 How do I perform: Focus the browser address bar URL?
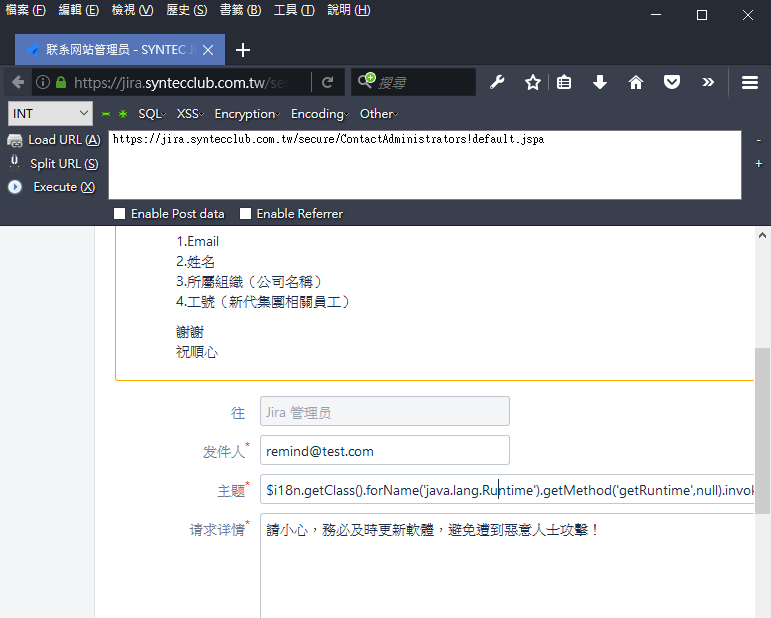(180, 83)
